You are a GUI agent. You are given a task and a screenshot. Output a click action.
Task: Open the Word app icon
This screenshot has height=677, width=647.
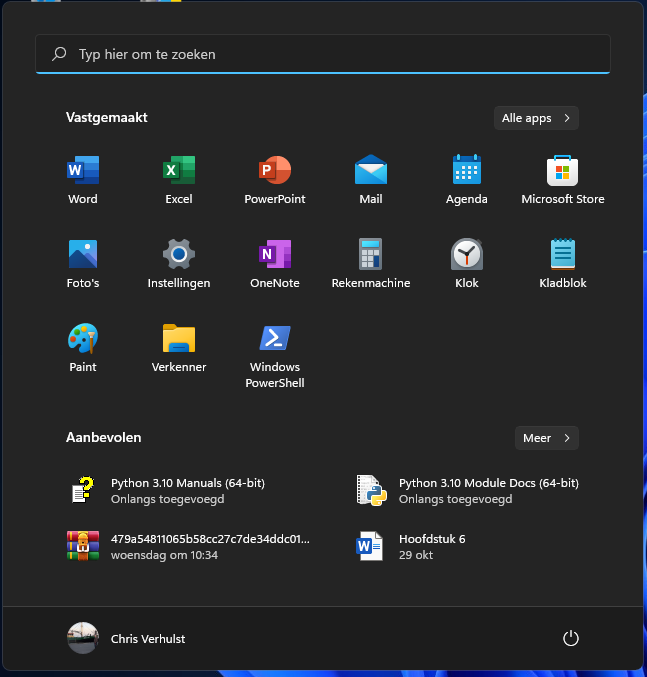pos(83,170)
